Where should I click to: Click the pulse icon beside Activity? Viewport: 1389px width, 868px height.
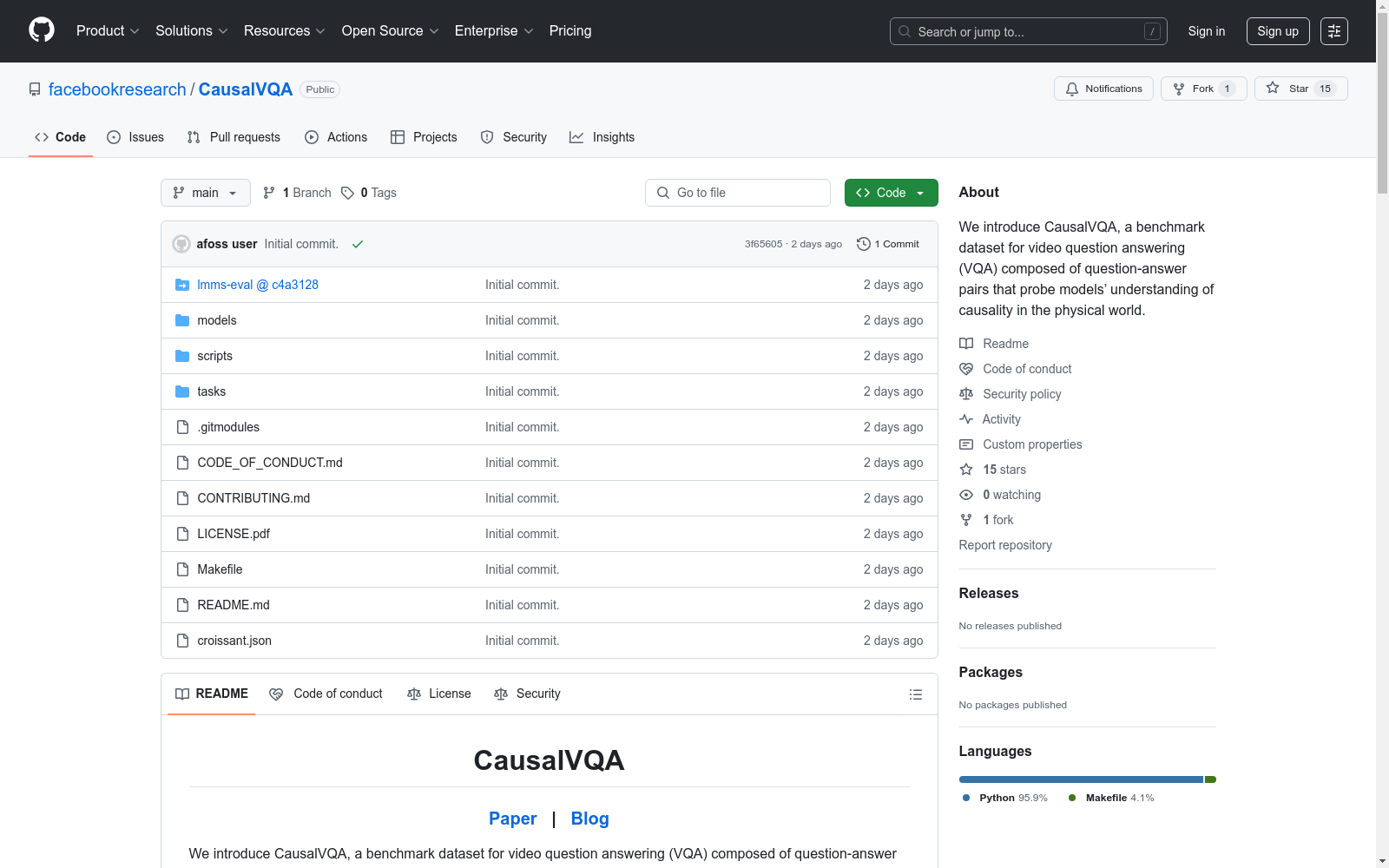click(966, 419)
